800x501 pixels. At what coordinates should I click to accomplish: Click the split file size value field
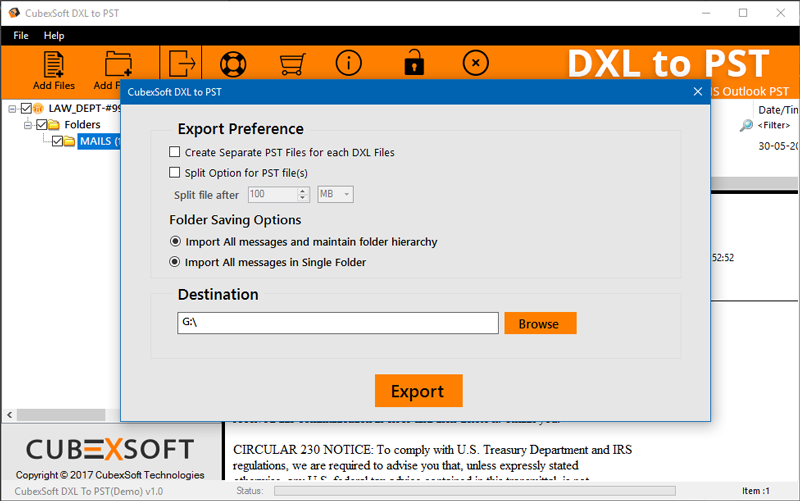click(x=272, y=194)
